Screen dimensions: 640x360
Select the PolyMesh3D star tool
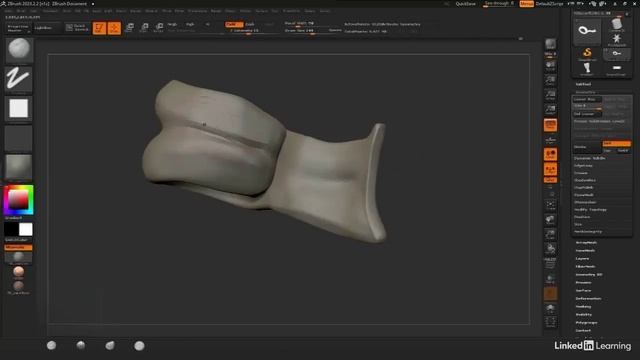[616, 40]
